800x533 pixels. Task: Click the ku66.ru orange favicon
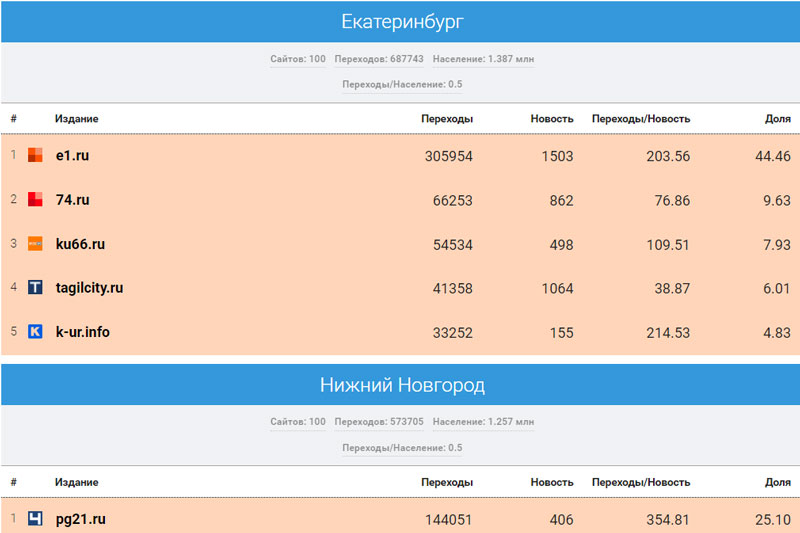[x=35, y=244]
